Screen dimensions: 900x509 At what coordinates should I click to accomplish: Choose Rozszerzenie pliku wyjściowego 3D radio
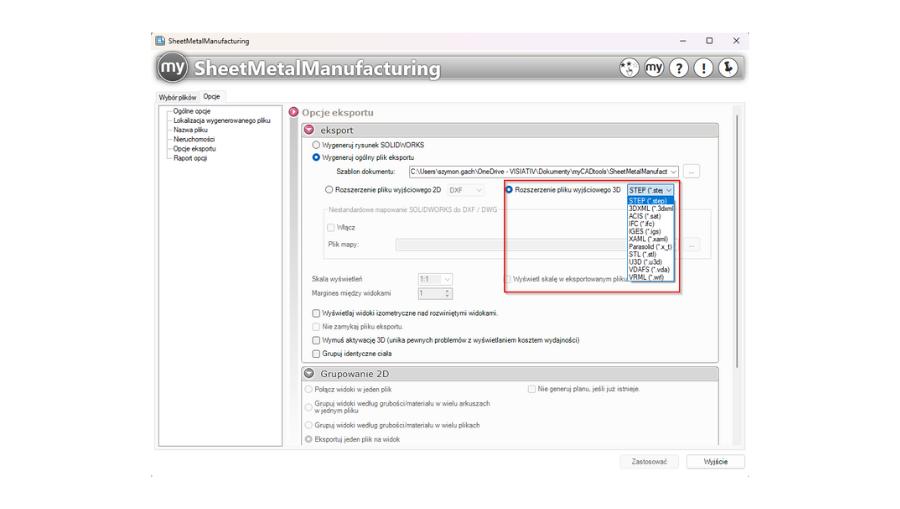coord(509,189)
